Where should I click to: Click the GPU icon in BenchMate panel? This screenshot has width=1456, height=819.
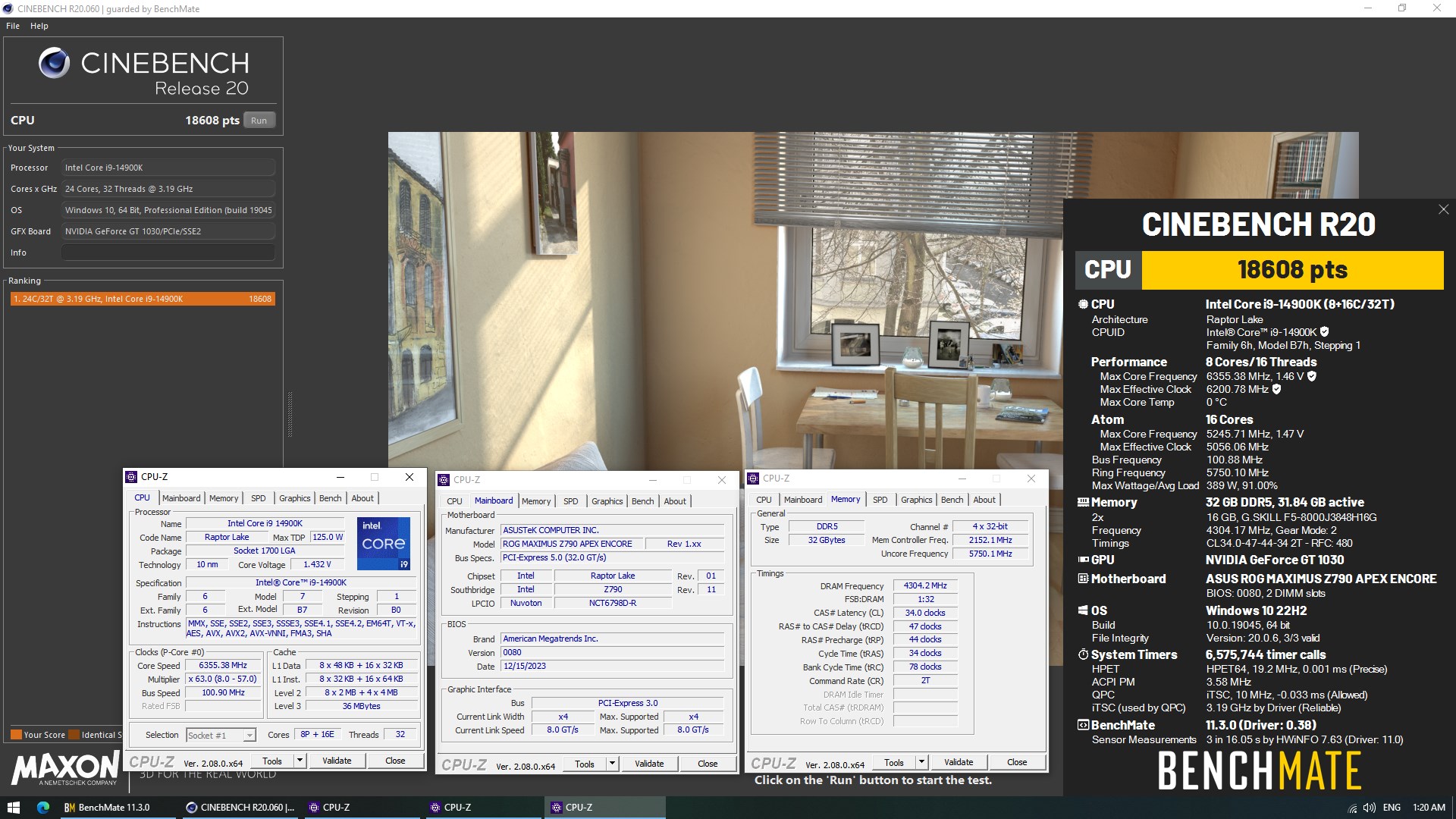[x=1083, y=560]
